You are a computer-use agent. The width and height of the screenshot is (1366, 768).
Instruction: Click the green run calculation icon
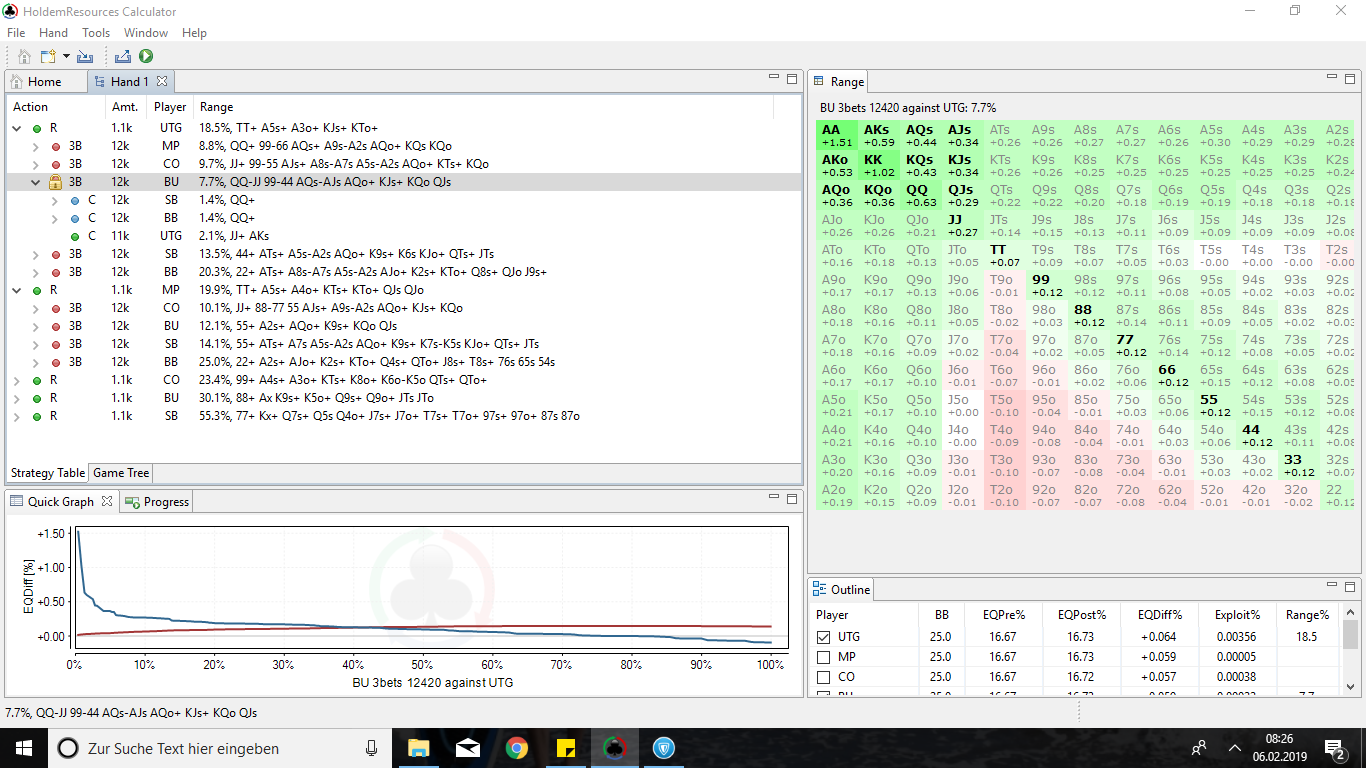[146, 57]
